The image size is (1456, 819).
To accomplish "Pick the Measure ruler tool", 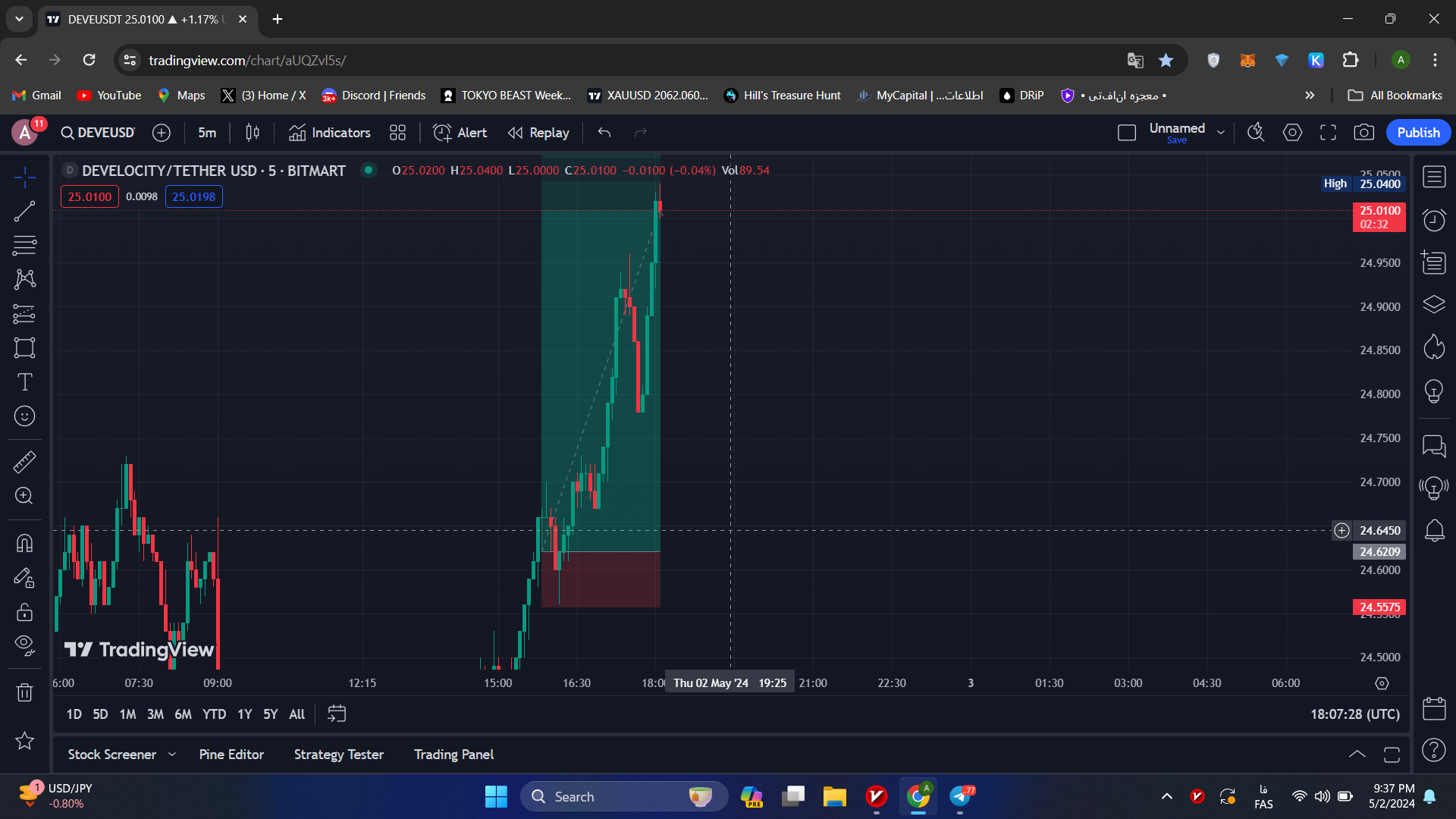I will (24, 462).
